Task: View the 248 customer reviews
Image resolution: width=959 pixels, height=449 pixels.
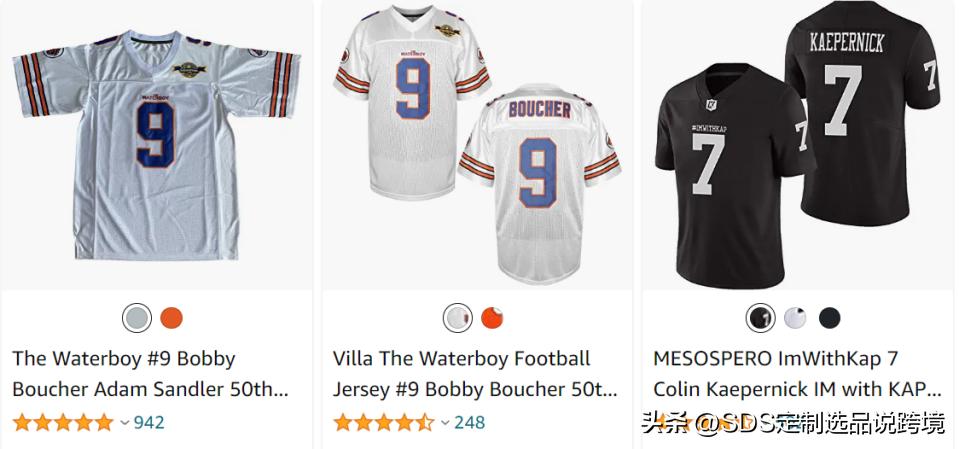Action: [x=470, y=422]
